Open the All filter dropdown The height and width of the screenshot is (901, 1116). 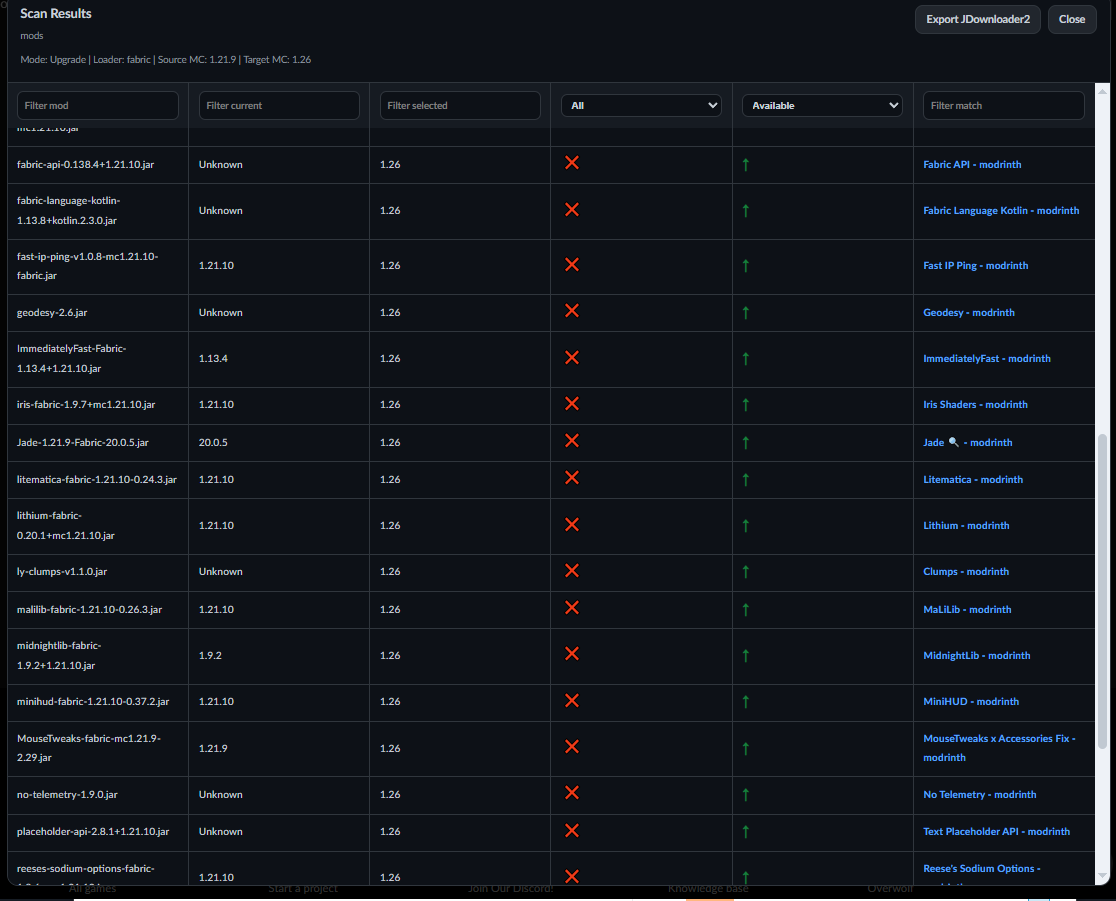[x=641, y=105]
